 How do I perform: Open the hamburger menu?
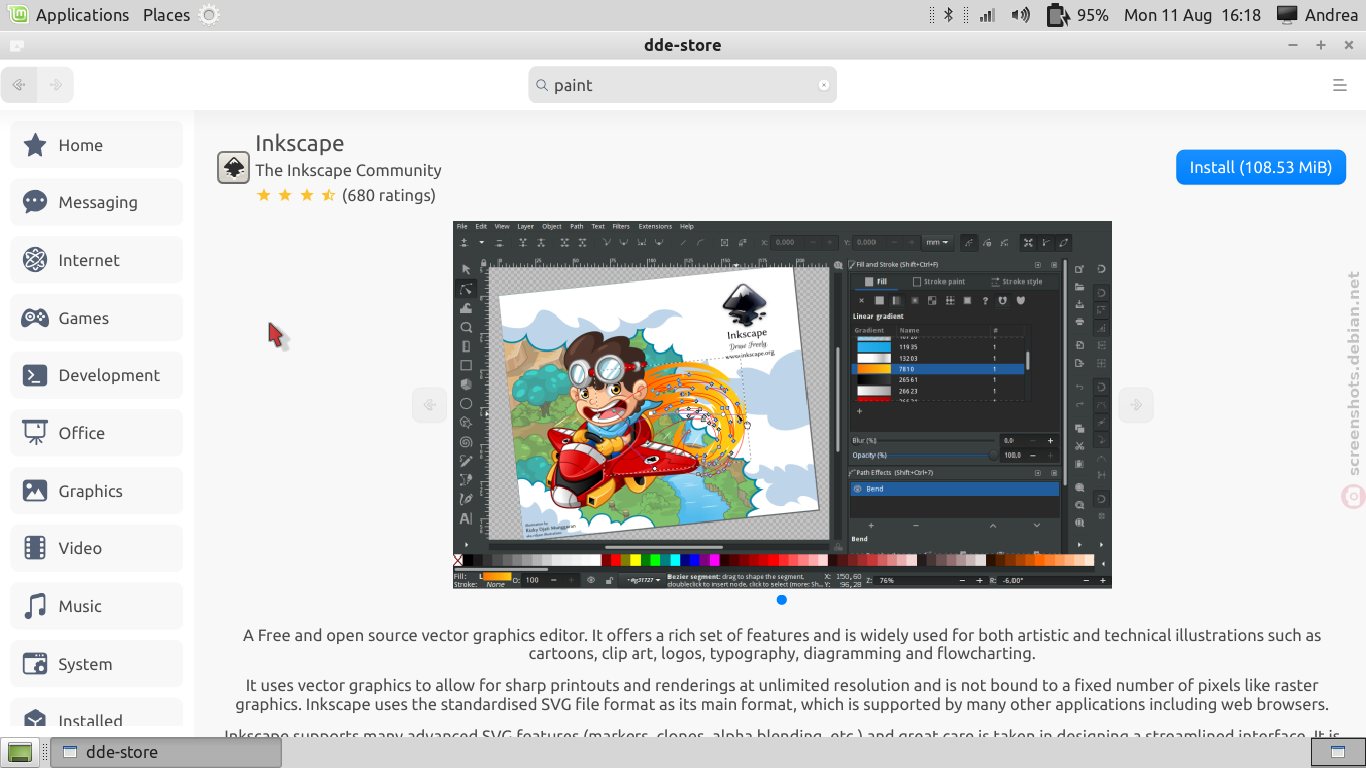[x=1340, y=85]
